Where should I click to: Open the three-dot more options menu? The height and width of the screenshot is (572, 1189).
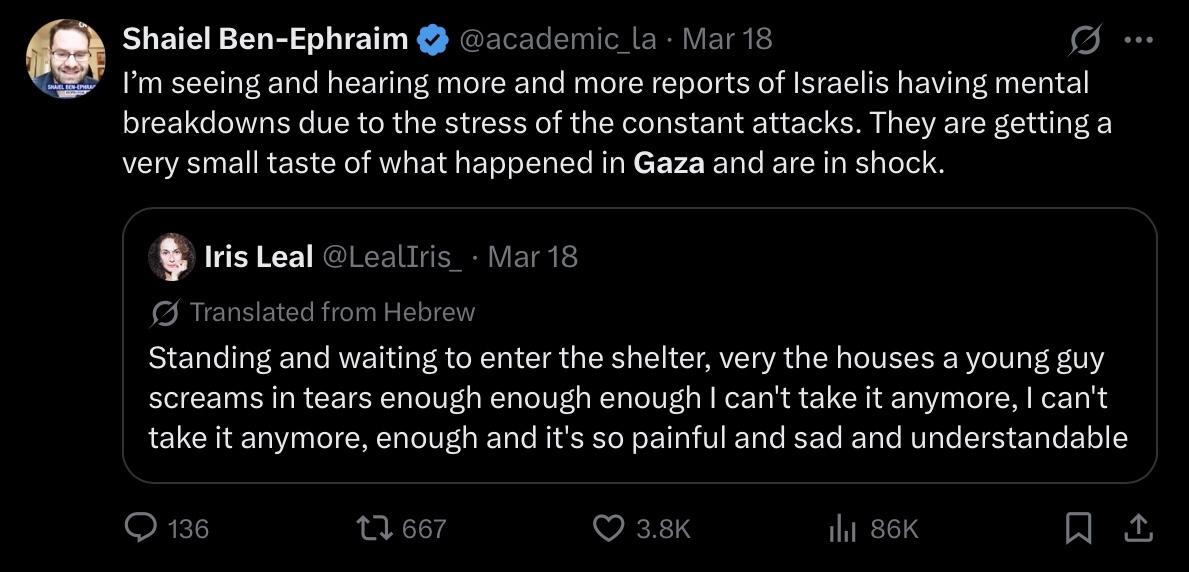[1139, 41]
